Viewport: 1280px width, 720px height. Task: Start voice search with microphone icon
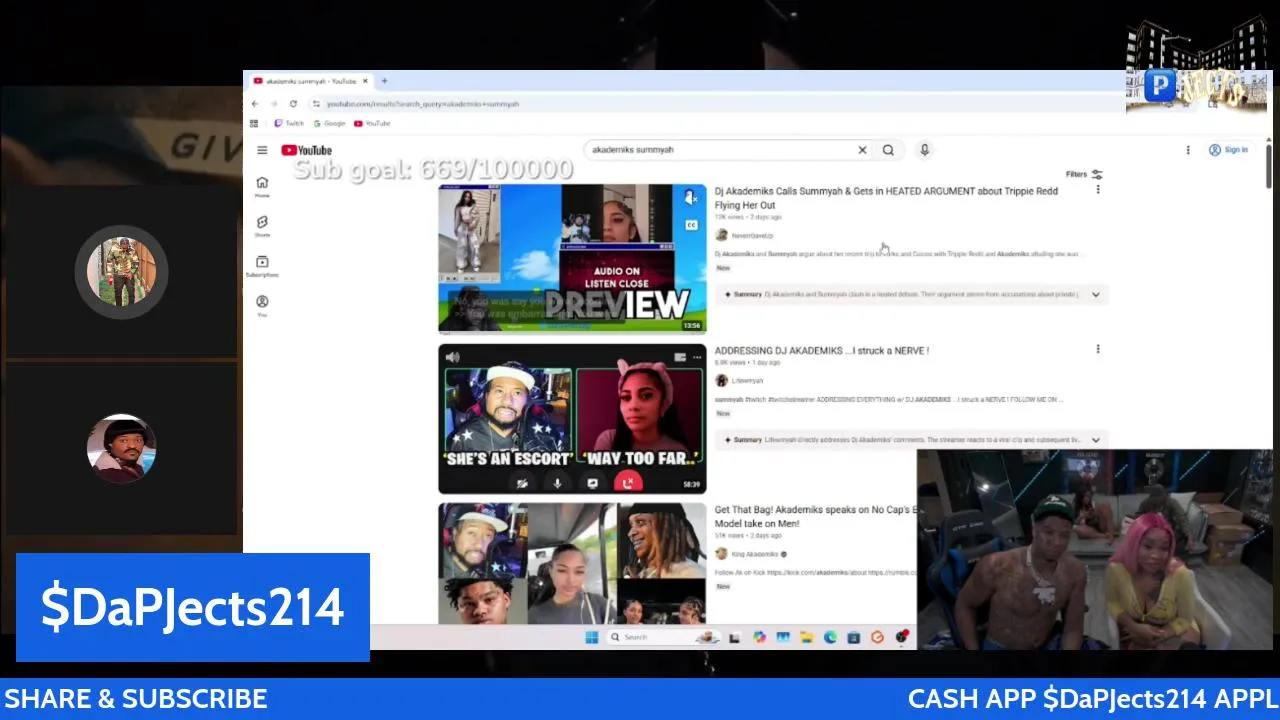coord(924,150)
